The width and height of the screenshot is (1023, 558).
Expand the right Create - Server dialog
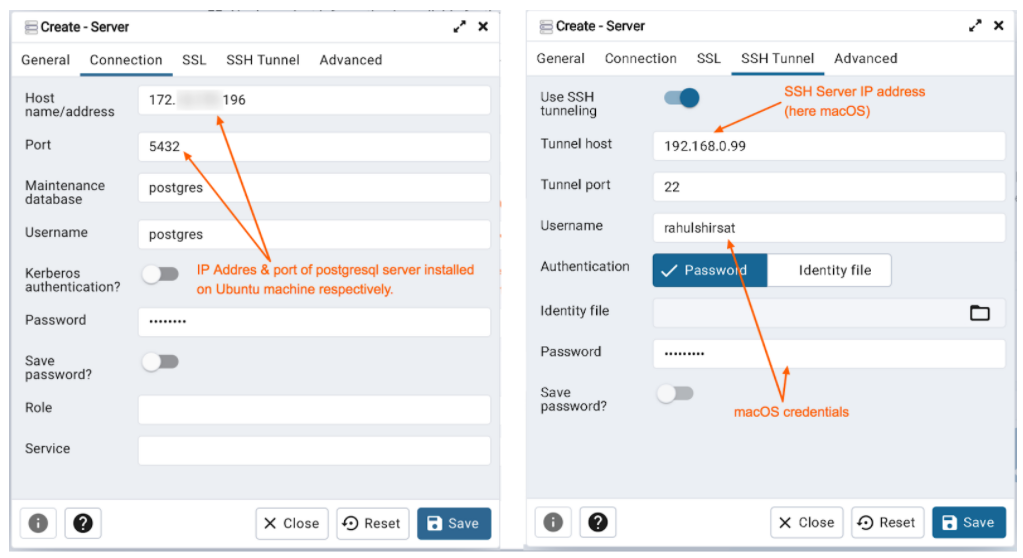(x=975, y=26)
